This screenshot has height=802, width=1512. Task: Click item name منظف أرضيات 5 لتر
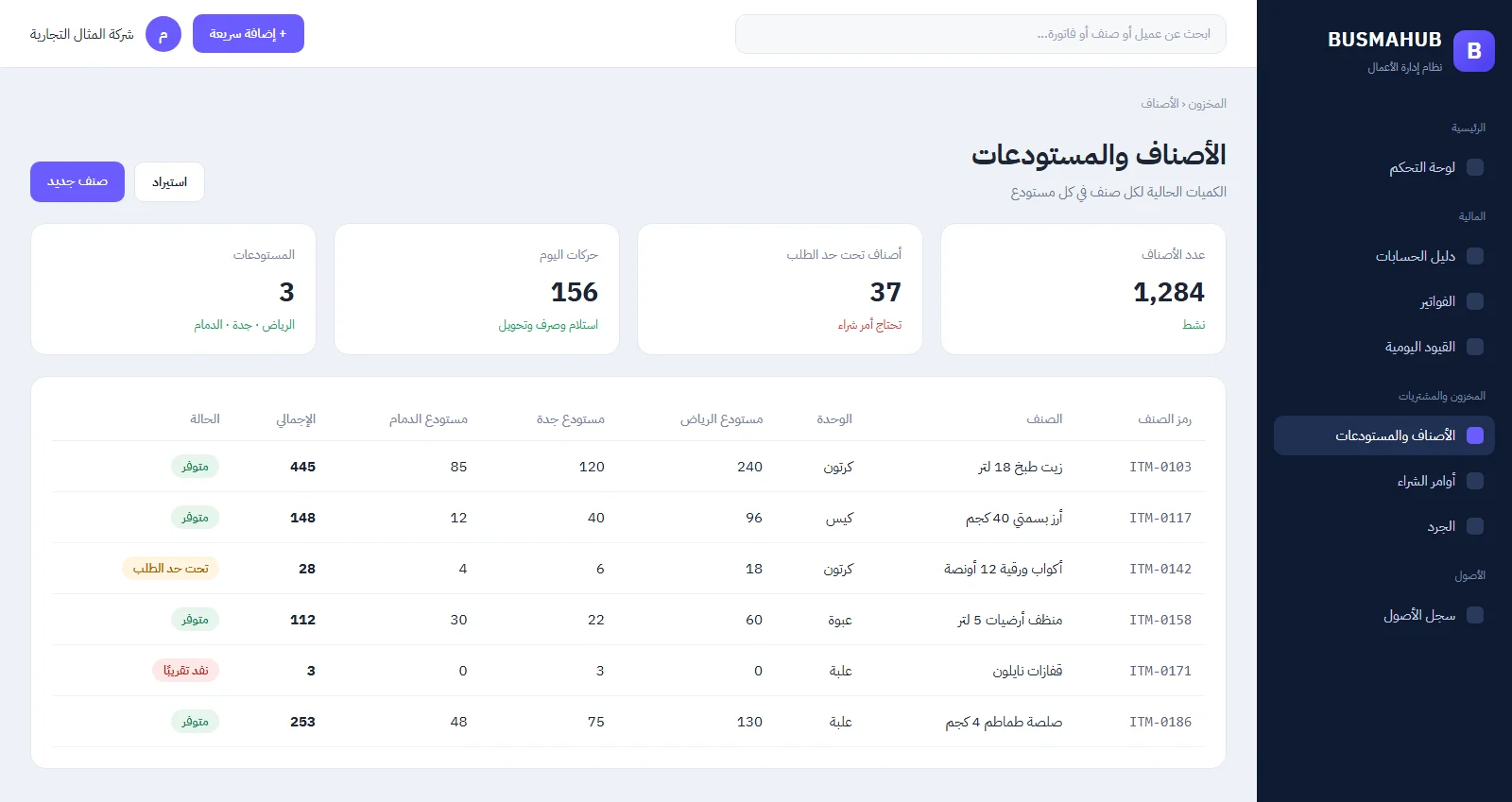coord(1010,620)
